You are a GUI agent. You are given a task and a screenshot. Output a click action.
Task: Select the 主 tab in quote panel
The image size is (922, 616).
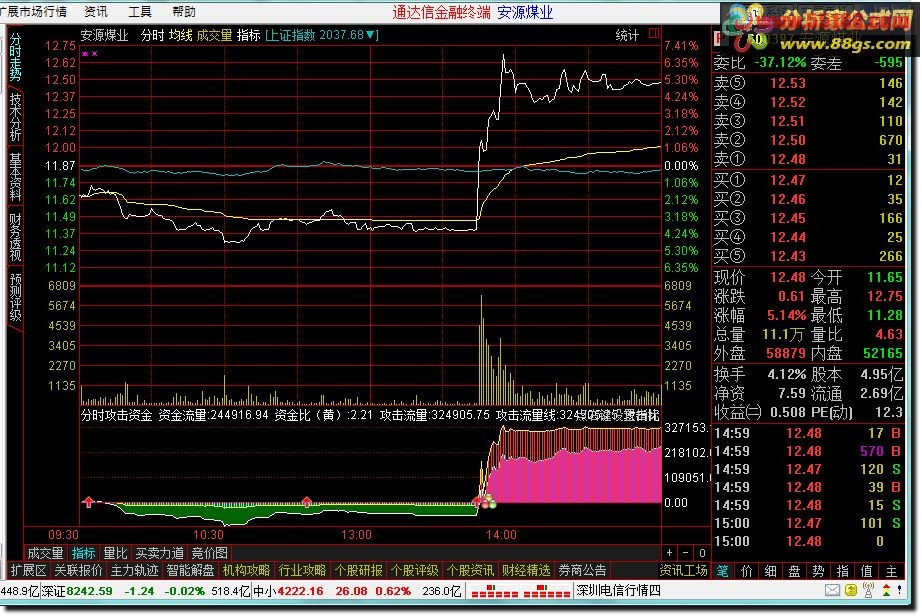coord(891,571)
